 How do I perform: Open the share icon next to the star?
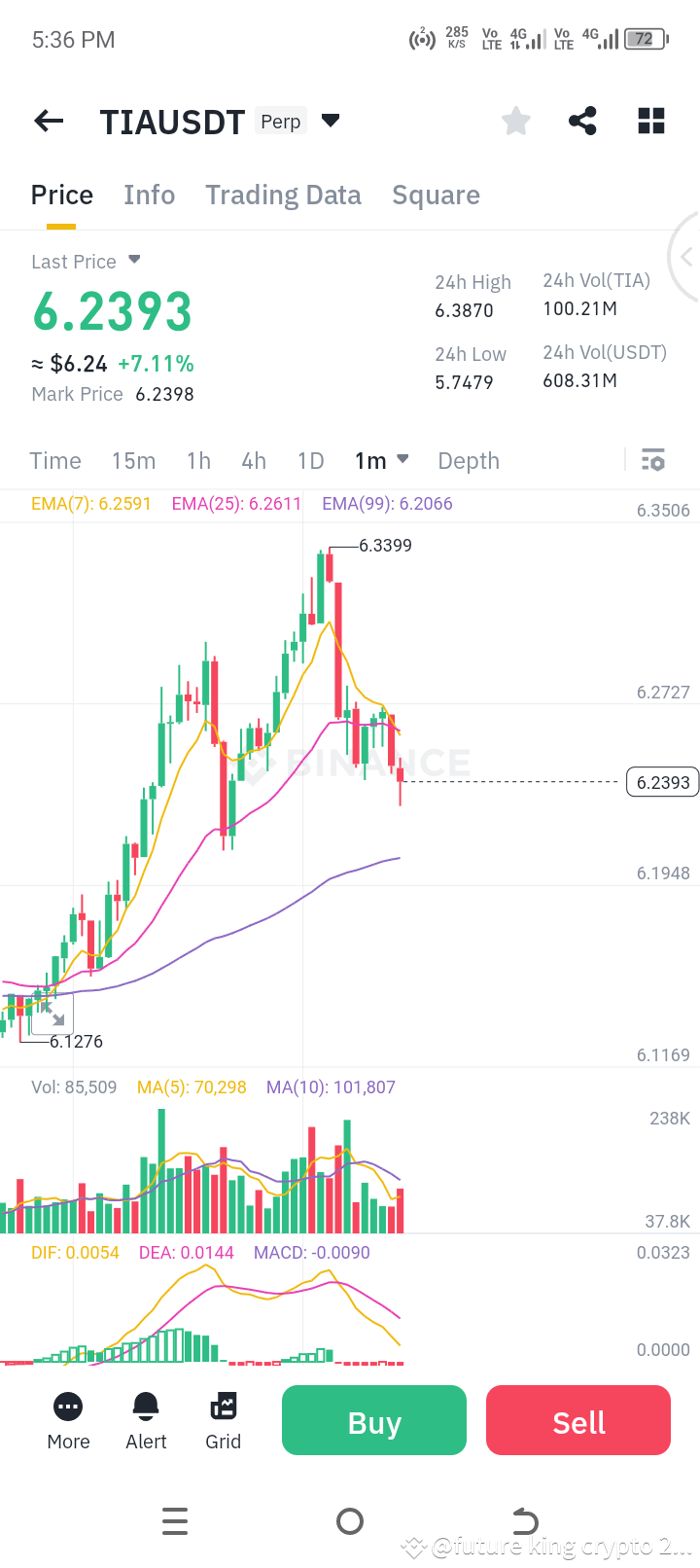[x=582, y=121]
